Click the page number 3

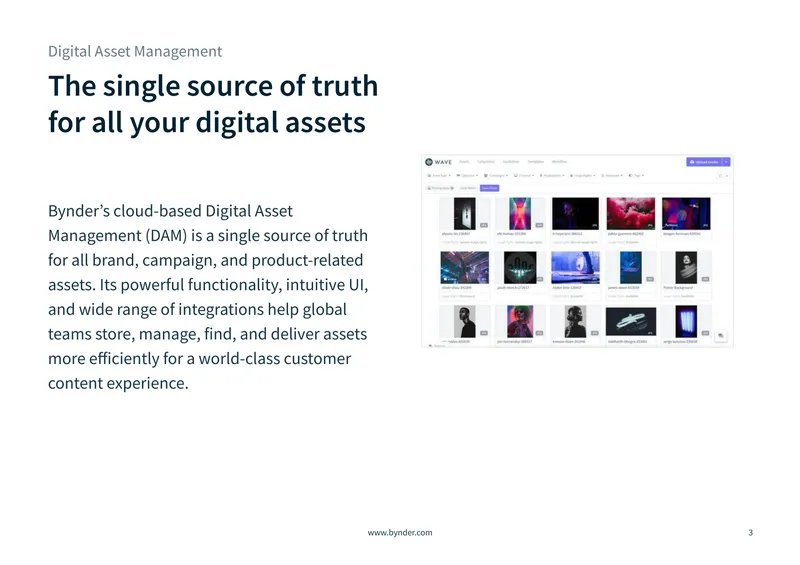tap(751, 533)
